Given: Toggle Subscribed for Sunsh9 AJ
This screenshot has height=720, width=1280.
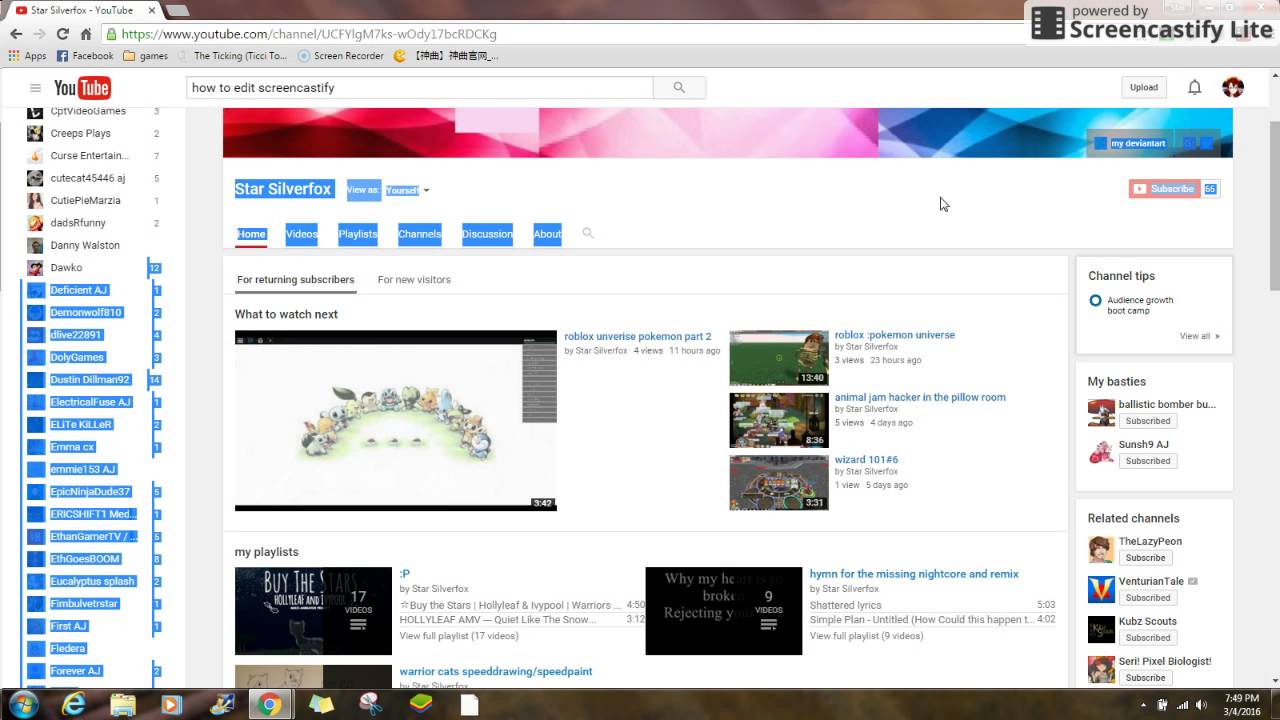Looking at the screenshot, I should pyautogui.click(x=1147, y=461).
